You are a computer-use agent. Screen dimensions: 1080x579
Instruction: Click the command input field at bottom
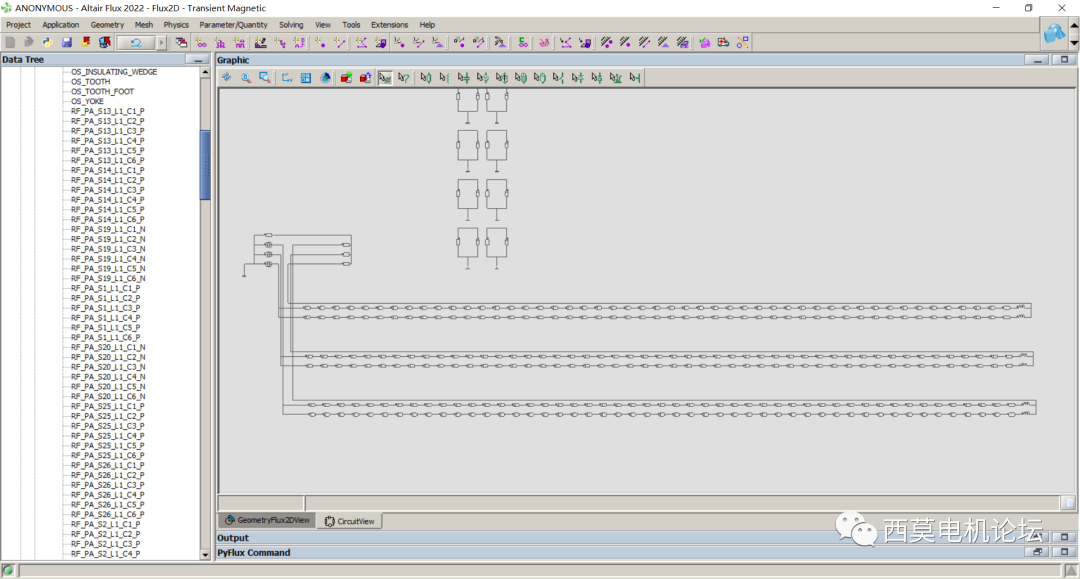[539, 570]
